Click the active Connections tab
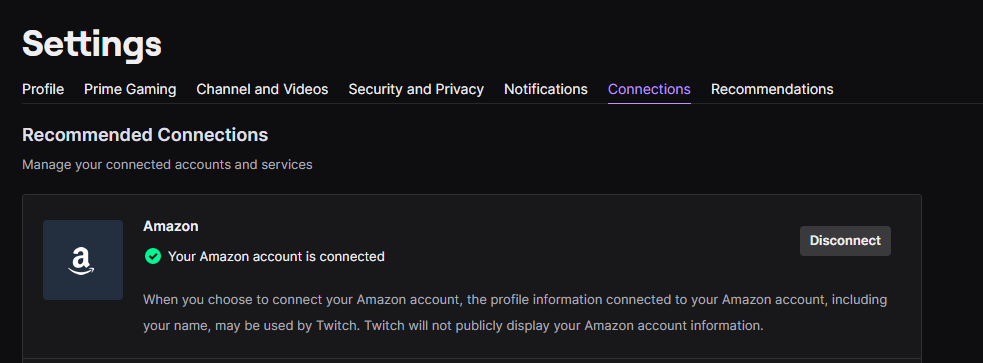 pyautogui.click(x=649, y=90)
